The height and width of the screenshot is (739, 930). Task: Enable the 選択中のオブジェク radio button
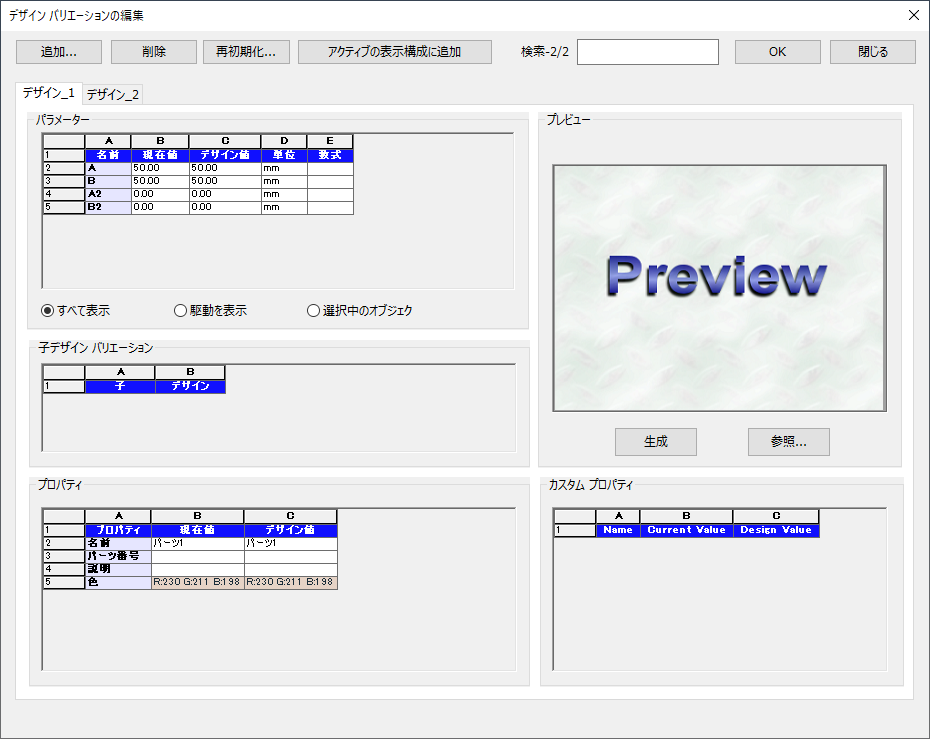point(314,311)
